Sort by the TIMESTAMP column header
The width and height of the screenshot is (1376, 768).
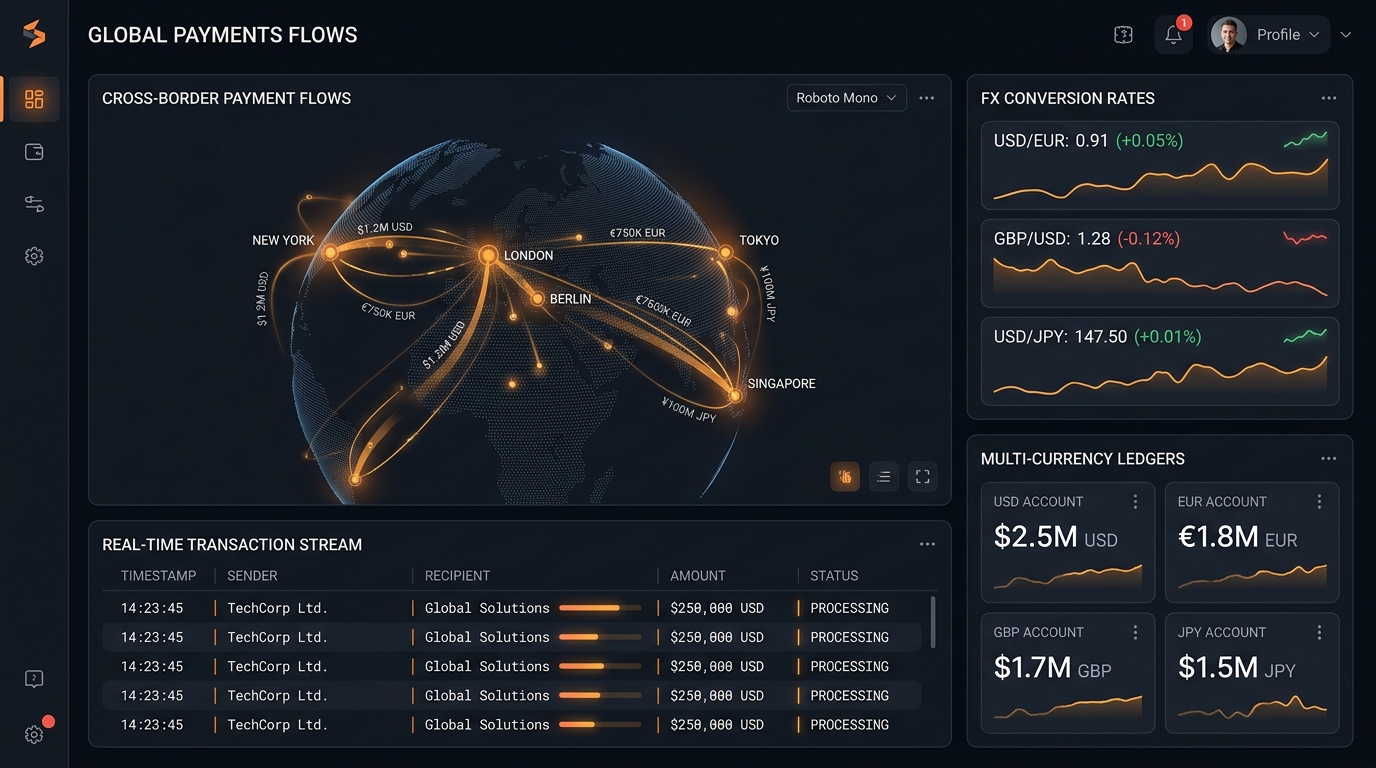159,576
